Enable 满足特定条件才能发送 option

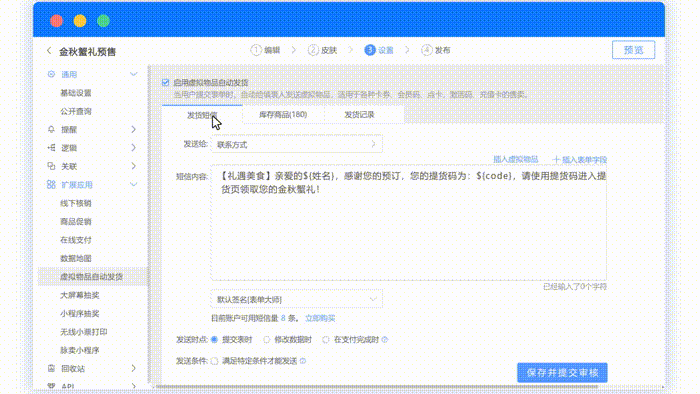pyautogui.click(x=214, y=361)
